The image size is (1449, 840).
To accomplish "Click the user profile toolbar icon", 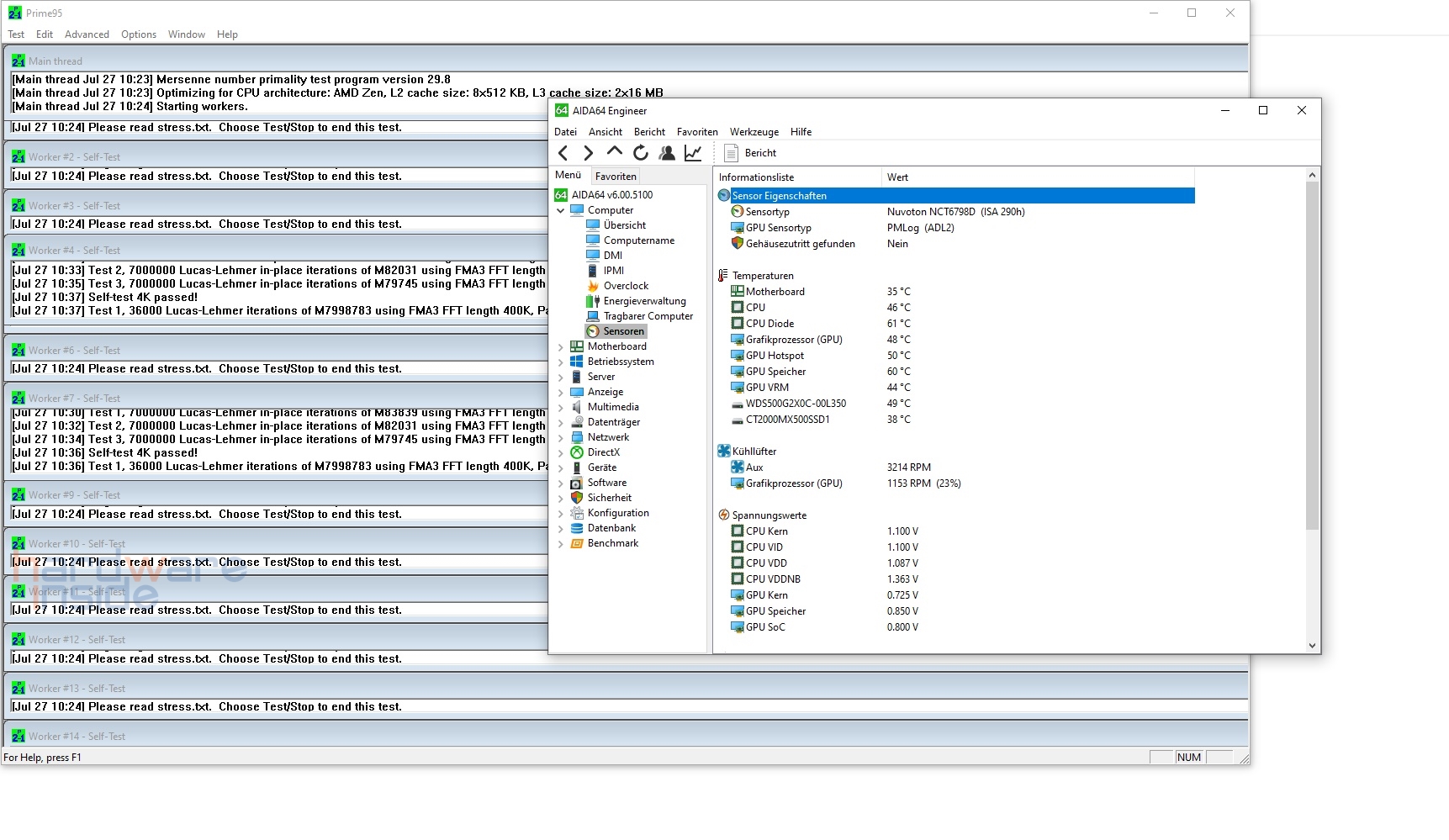I will pyautogui.click(x=667, y=153).
